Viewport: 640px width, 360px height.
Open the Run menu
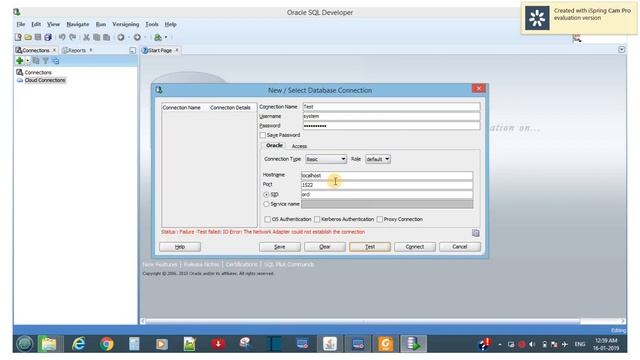point(101,24)
